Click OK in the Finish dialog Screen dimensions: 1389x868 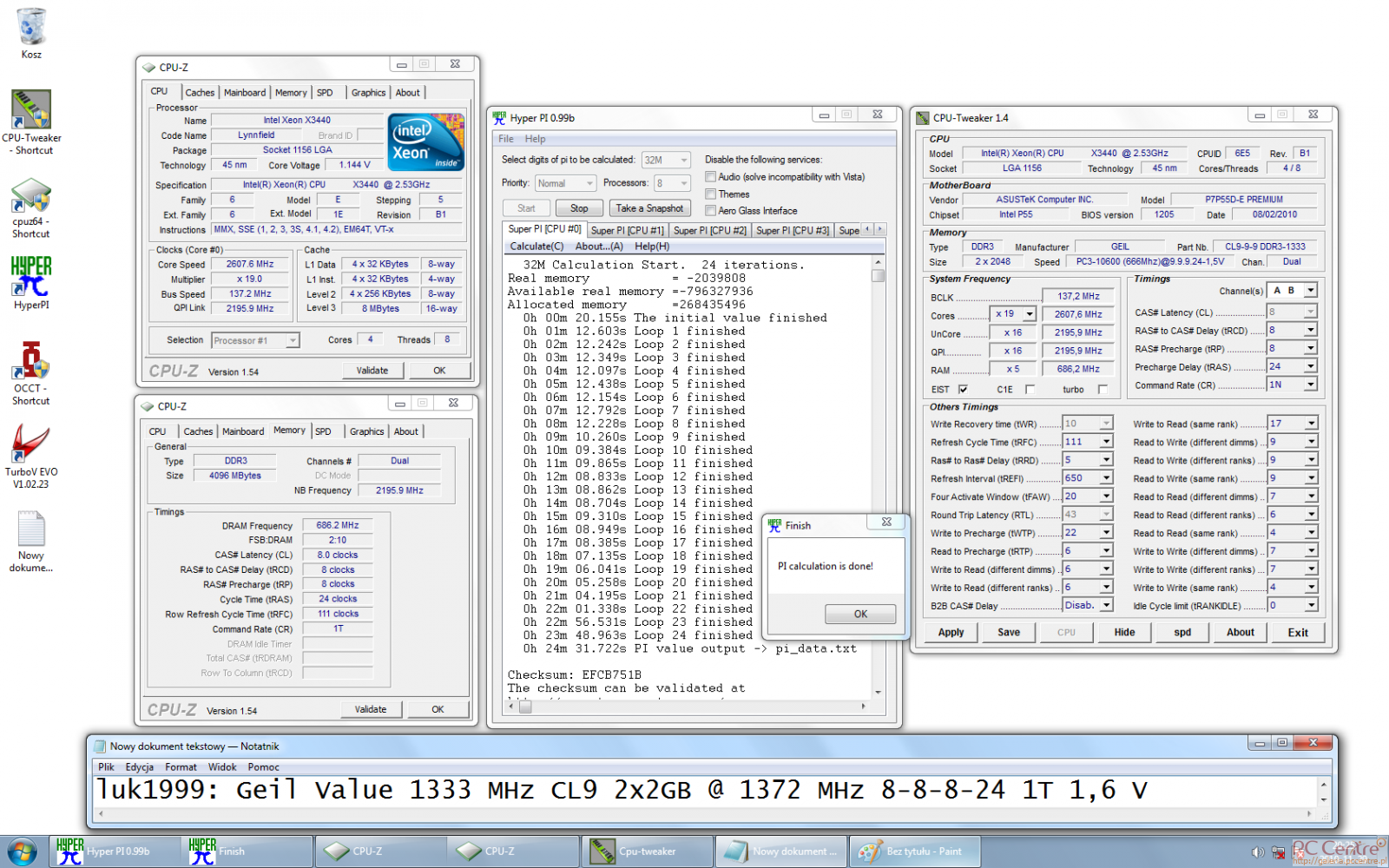pyautogui.click(x=859, y=614)
